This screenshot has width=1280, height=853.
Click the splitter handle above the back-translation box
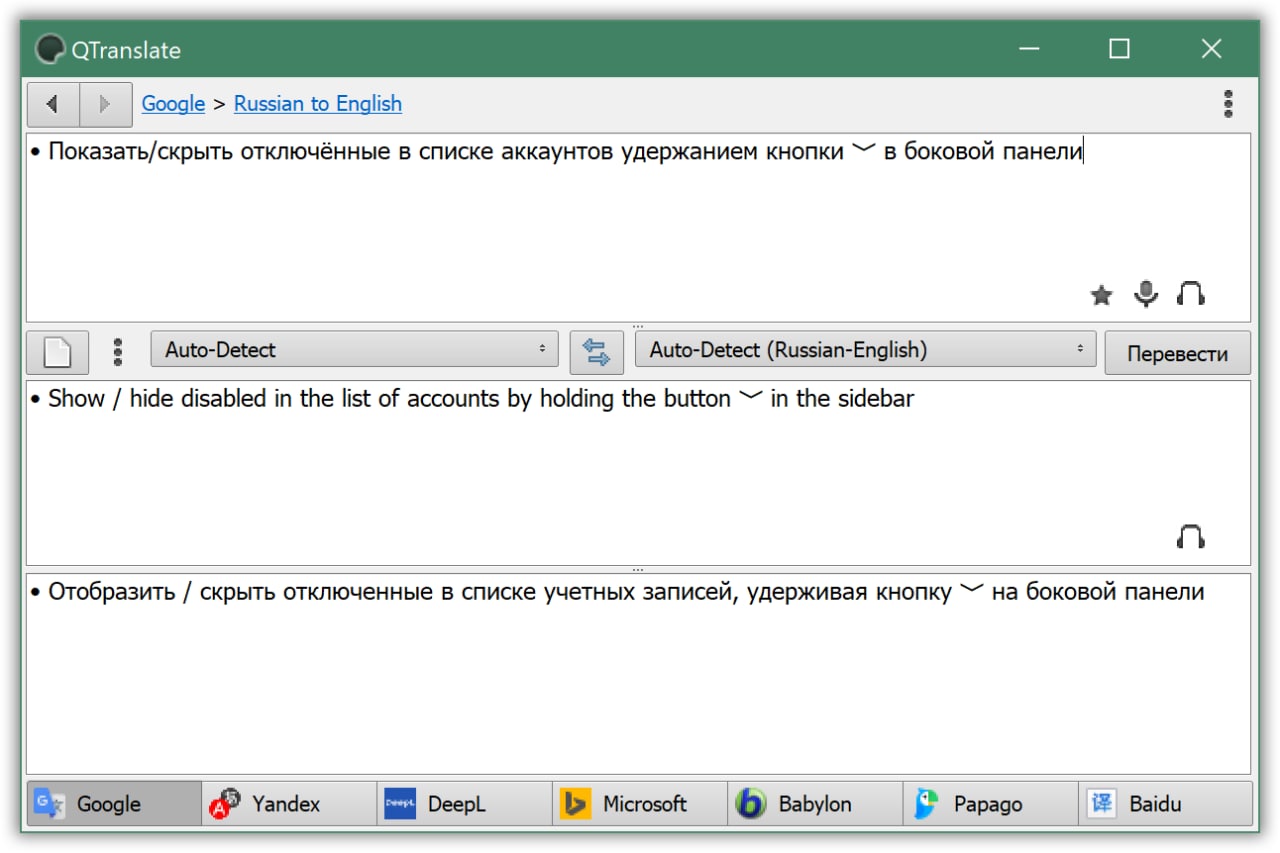click(x=638, y=569)
